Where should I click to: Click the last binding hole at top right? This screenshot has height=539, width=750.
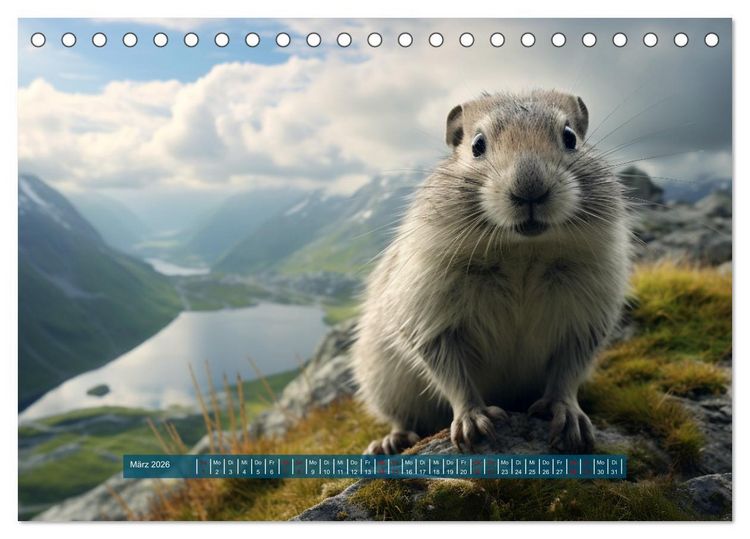tap(711, 40)
